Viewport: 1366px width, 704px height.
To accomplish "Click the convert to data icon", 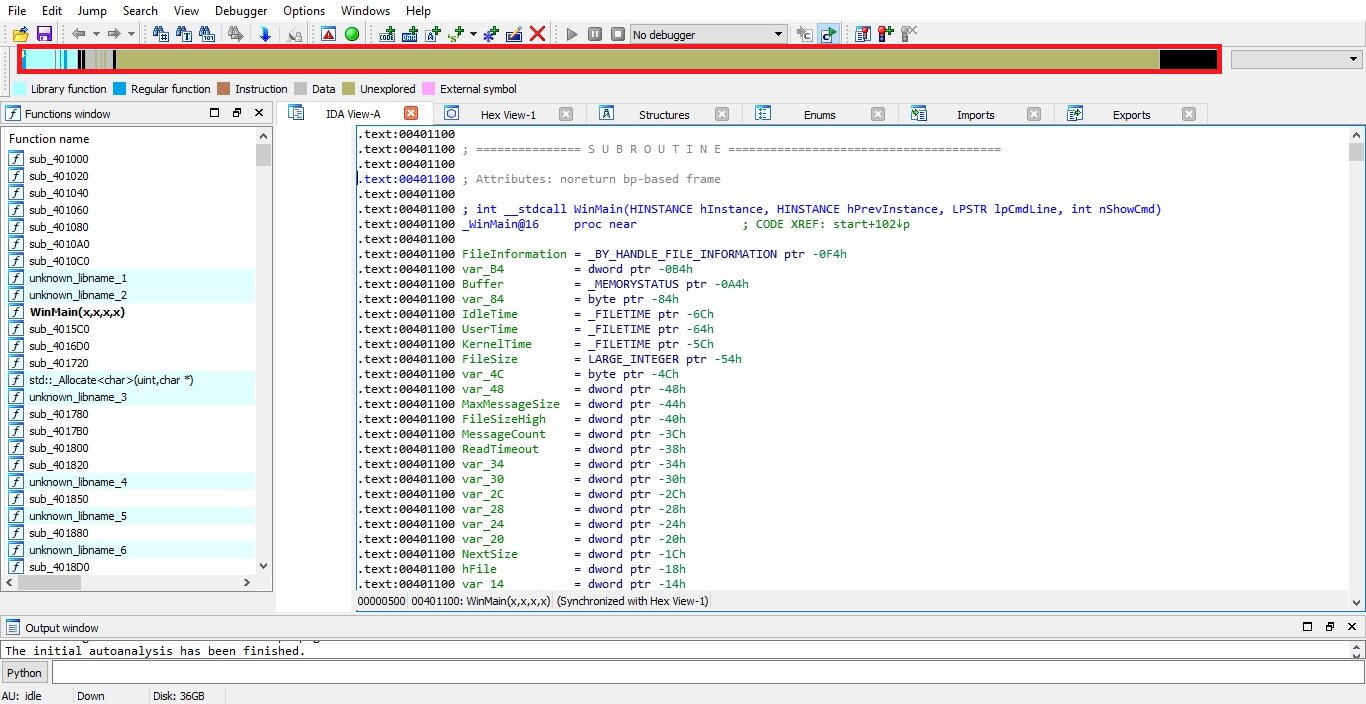I will 410,34.
